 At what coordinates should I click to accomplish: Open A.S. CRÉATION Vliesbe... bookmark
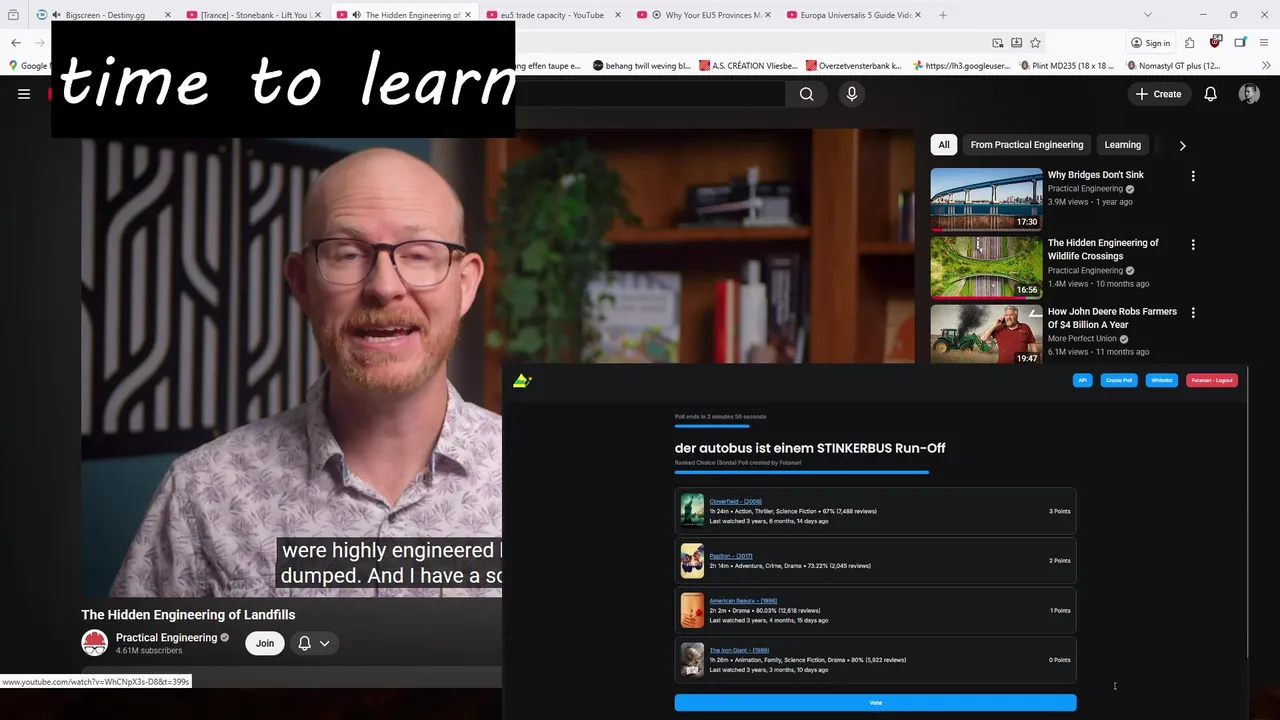(x=749, y=66)
